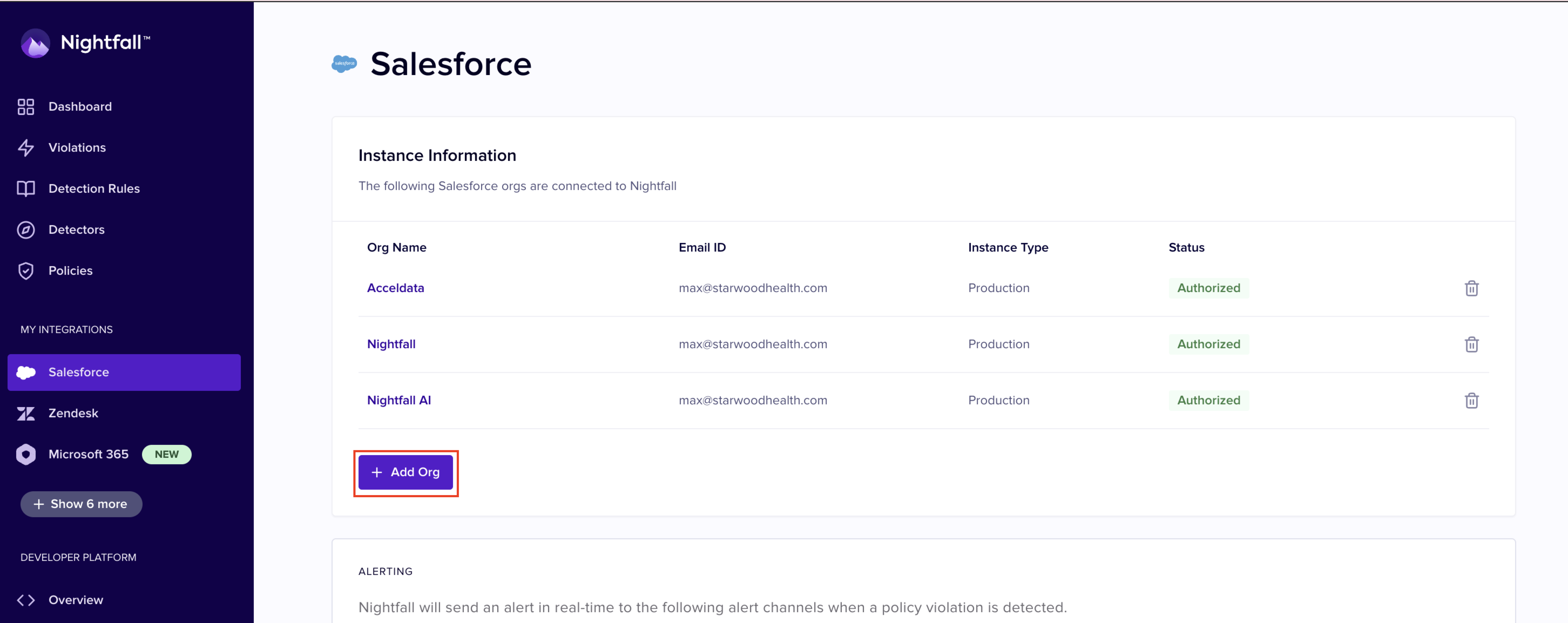Open the Developer Platform Overview item
Image resolution: width=1568 pixels, height=623 pixels.
(76, 600)
